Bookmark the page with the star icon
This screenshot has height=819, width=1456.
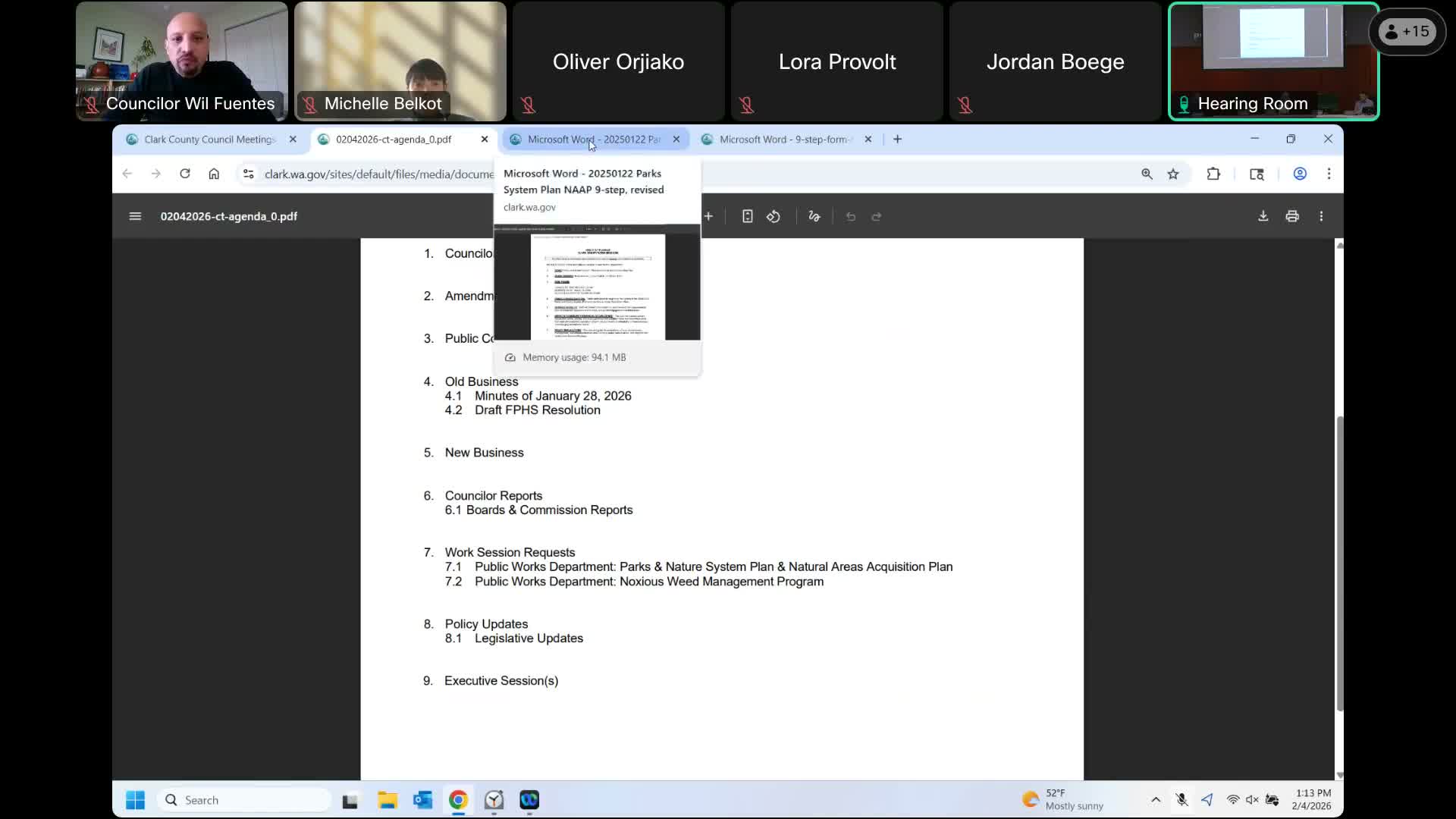[x=1173, y=174]
